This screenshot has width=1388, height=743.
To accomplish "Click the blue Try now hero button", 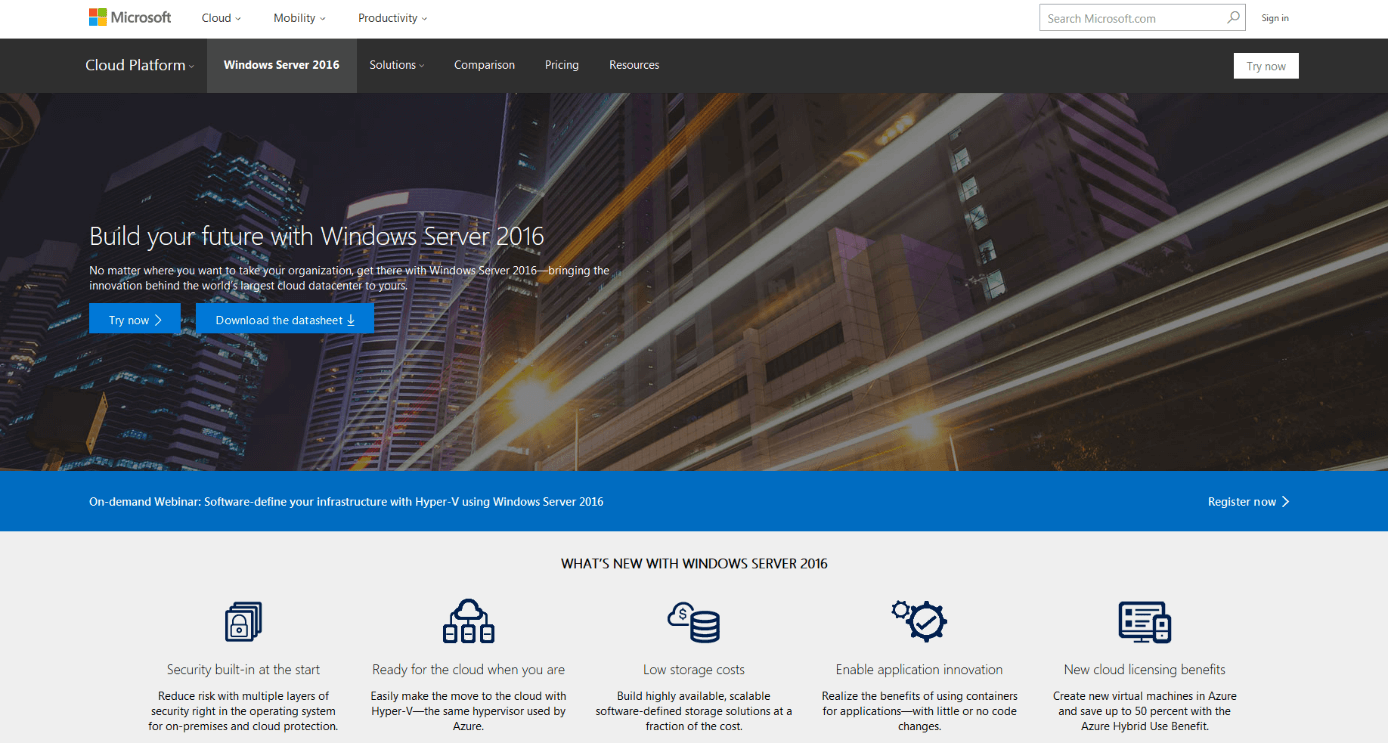I will [x=135, y=319].
